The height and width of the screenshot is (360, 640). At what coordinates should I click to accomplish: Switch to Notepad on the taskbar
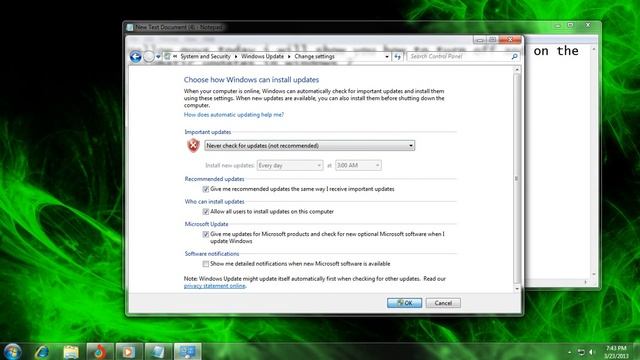[158, 351]
